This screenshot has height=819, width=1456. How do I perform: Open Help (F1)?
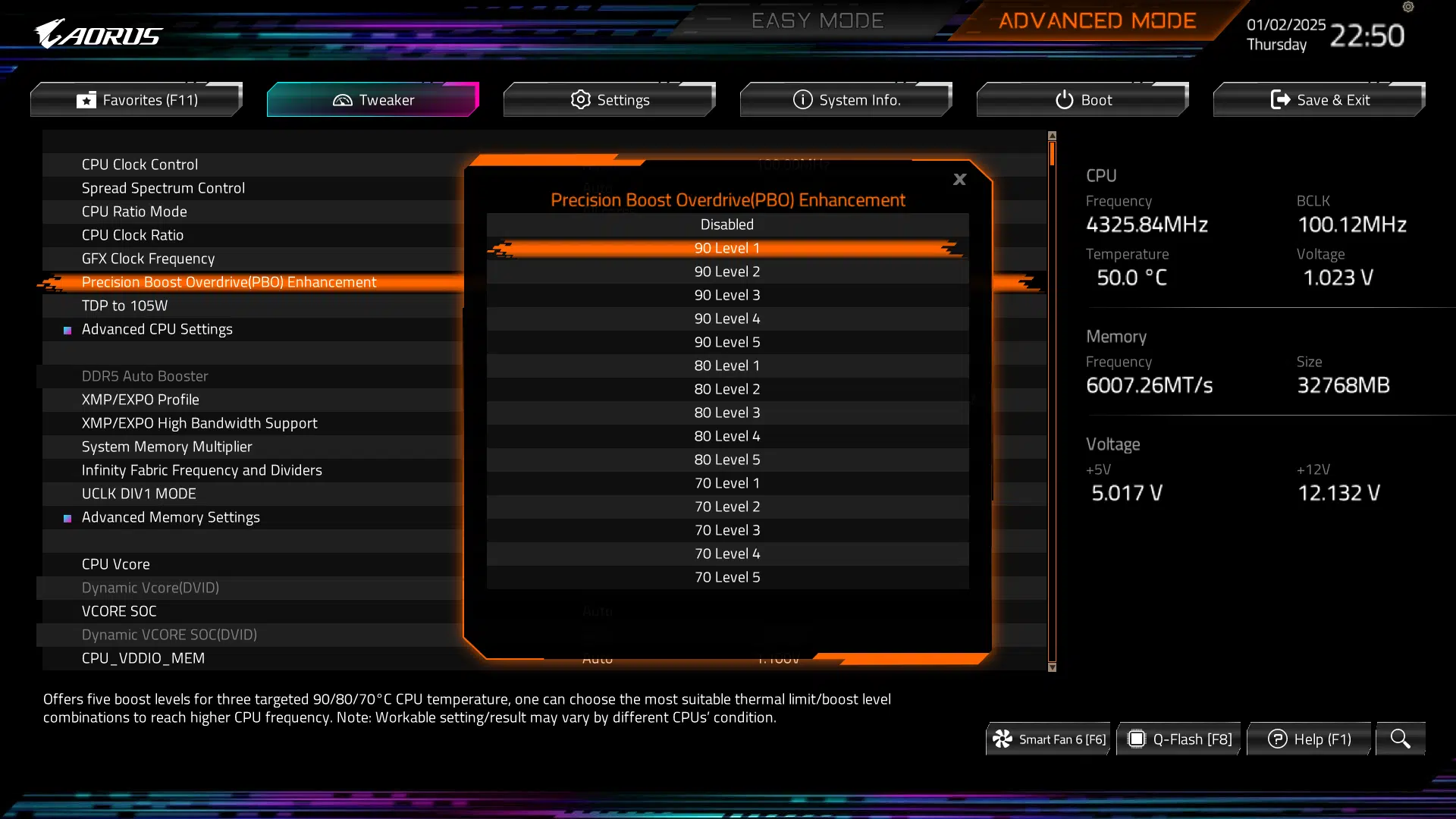(1309, 739)
